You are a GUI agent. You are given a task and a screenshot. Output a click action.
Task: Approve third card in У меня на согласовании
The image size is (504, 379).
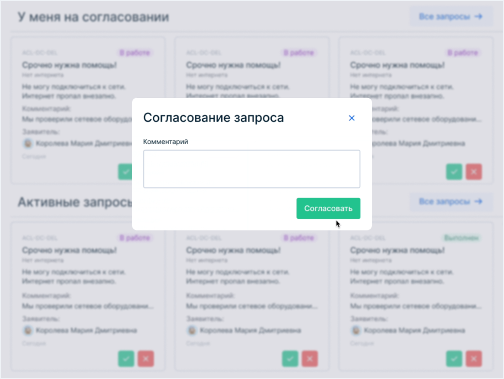click(454, 172)
